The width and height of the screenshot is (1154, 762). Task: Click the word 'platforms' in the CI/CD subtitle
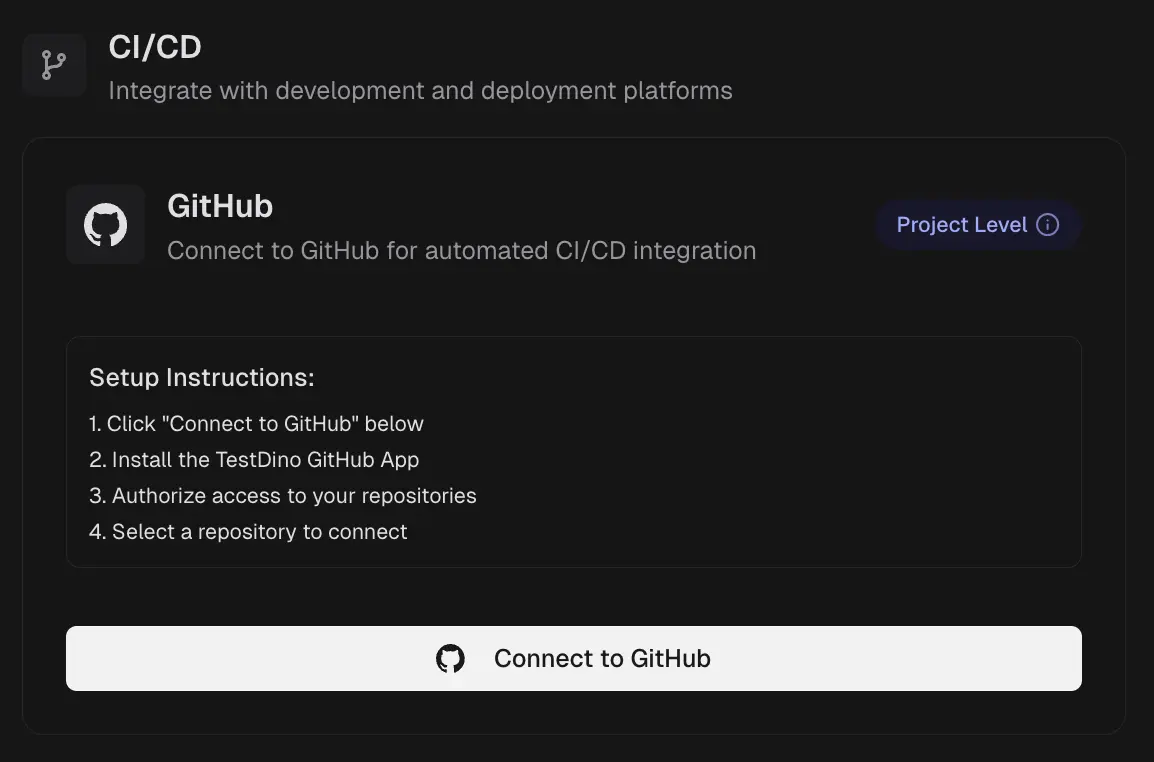[678, 91]
